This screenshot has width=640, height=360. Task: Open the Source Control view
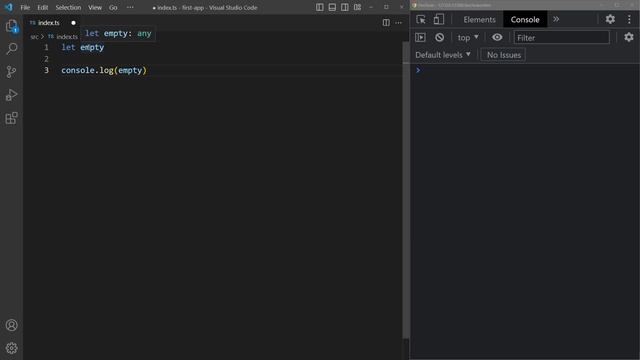[x=11, y=72]
